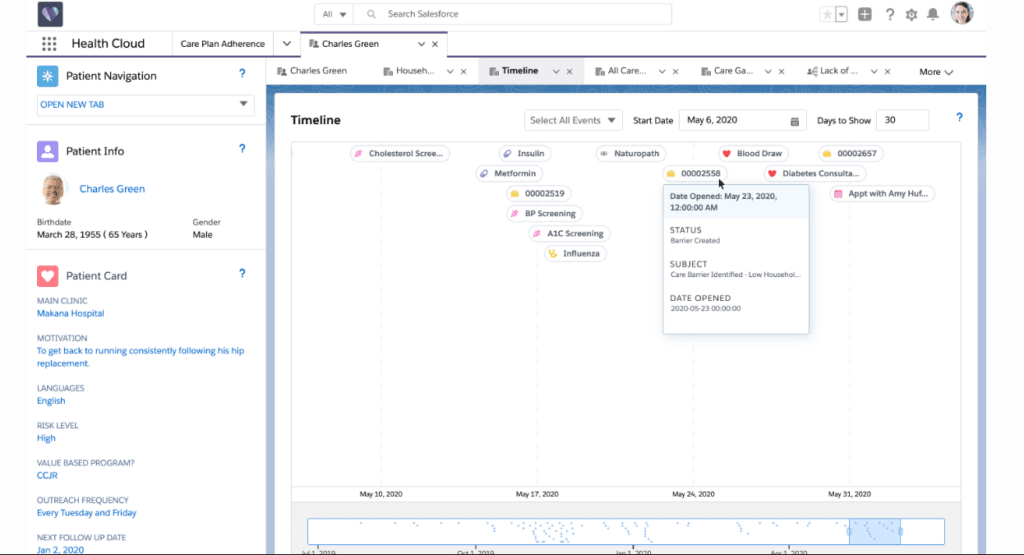Open the Salesforce help question mark
This screenshot has height=555, width=1024.
tap(889, 14)
